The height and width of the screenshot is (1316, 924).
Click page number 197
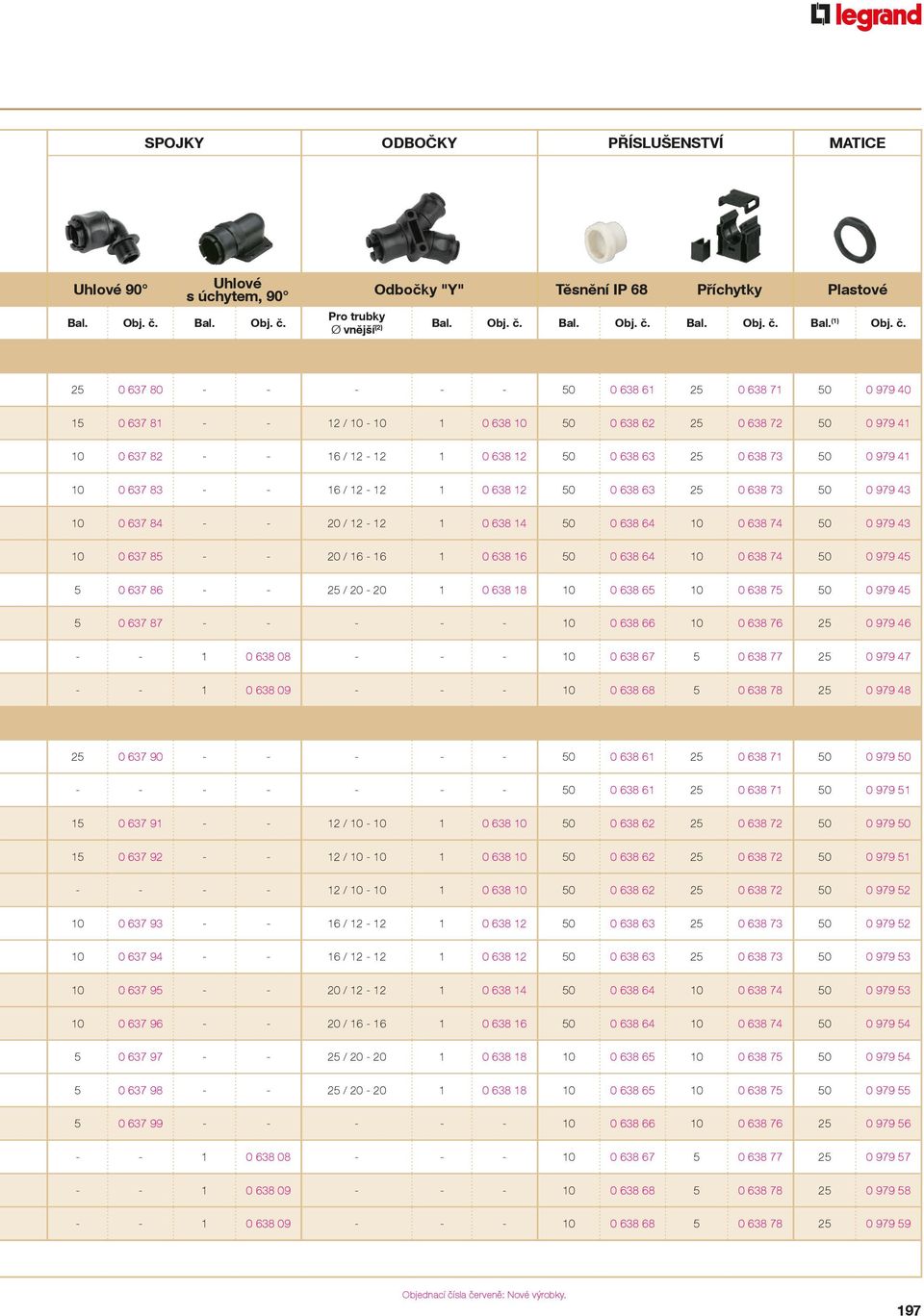(x=909, y=1309)
